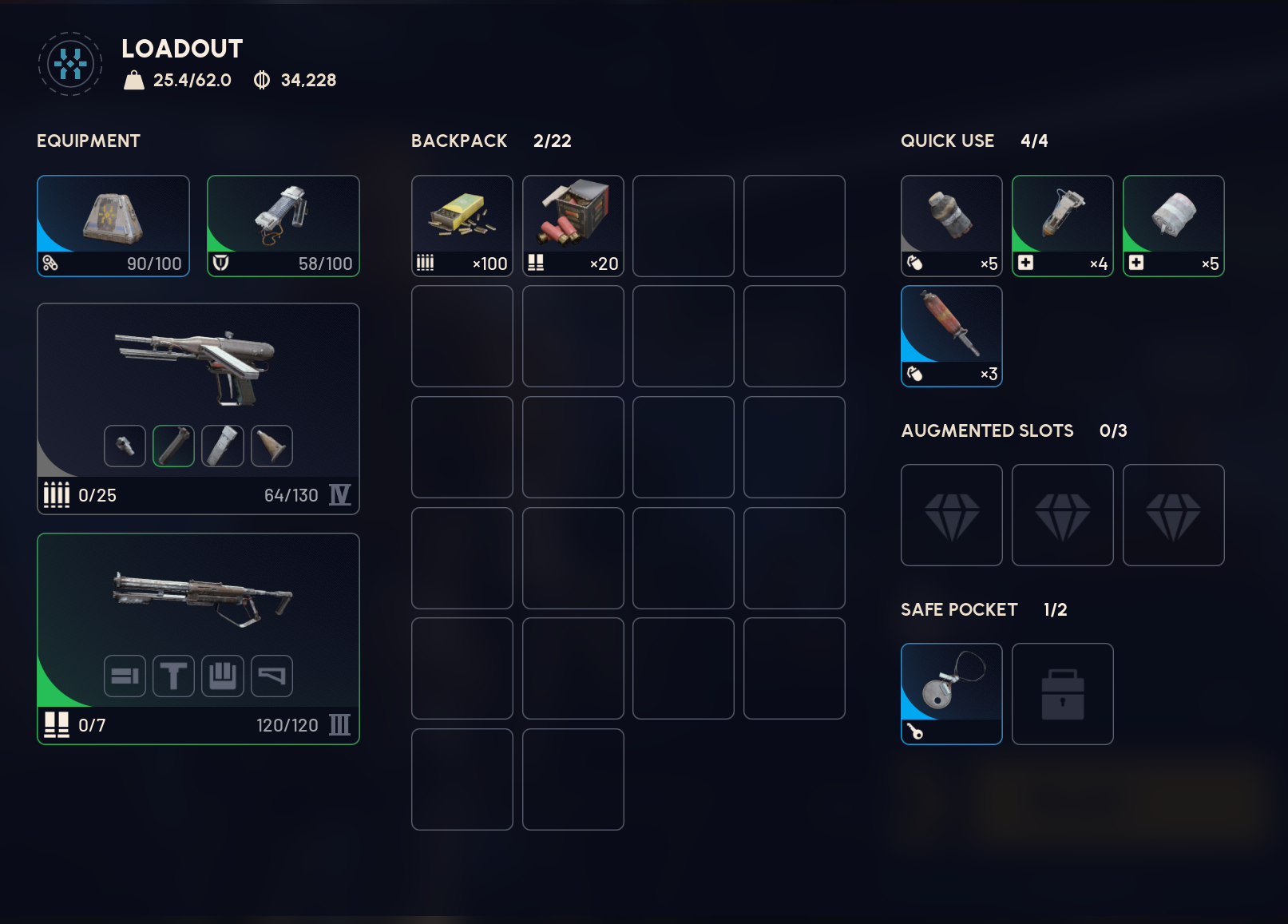Image resolution: width=1288 pixels, height=924 pixels.
Task: Select the syringe quick use item x4
Action: (1063, 226)
